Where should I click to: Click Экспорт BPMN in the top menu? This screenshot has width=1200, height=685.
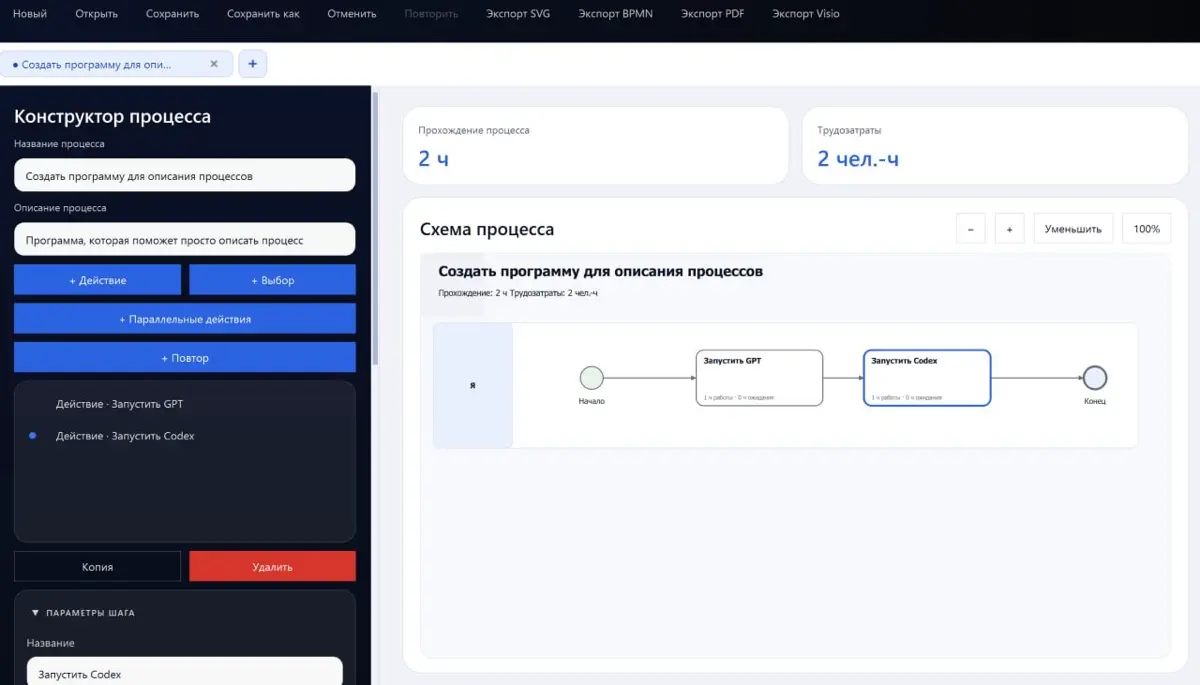pos(615,14)
